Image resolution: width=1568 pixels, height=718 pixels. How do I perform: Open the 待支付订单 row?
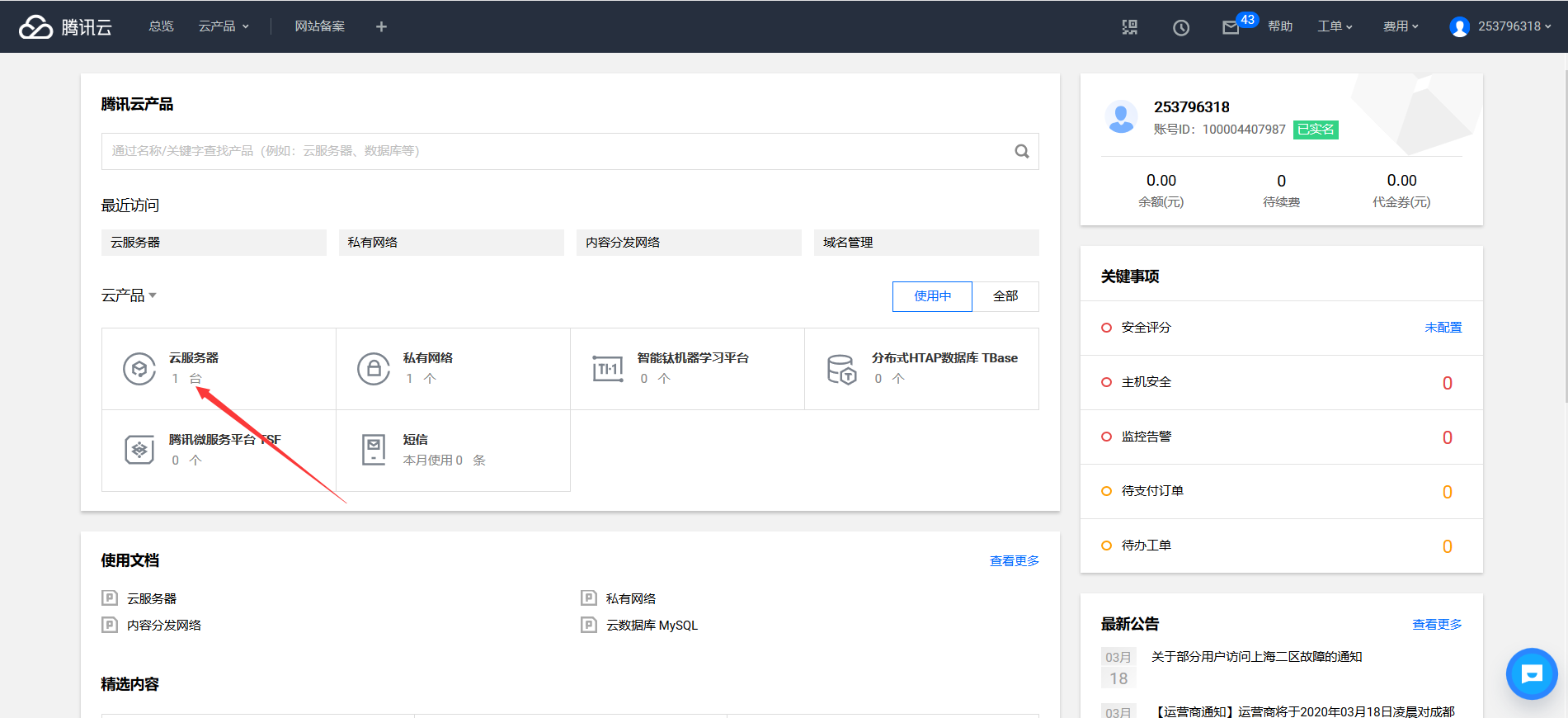pos(1282,491)
